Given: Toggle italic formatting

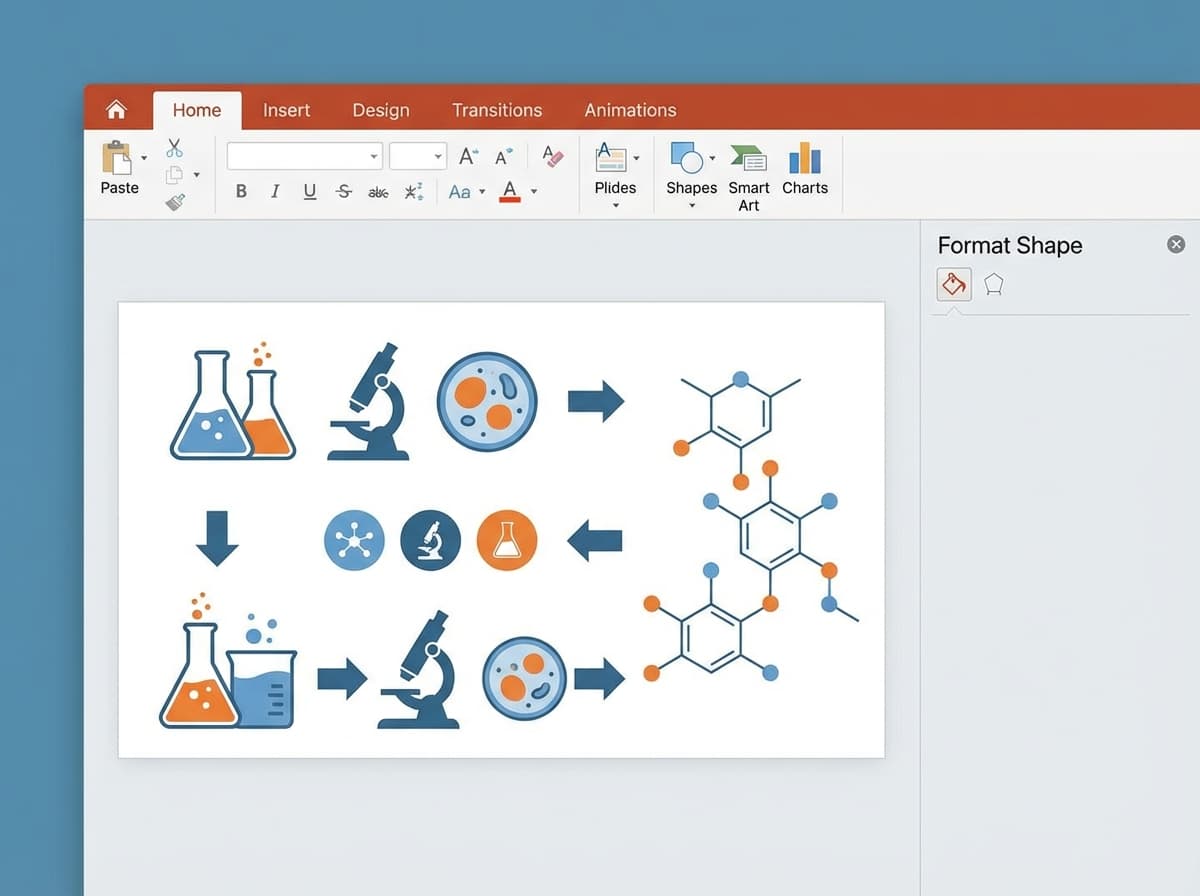Looking at the screenshot, I should coord(274,191).
